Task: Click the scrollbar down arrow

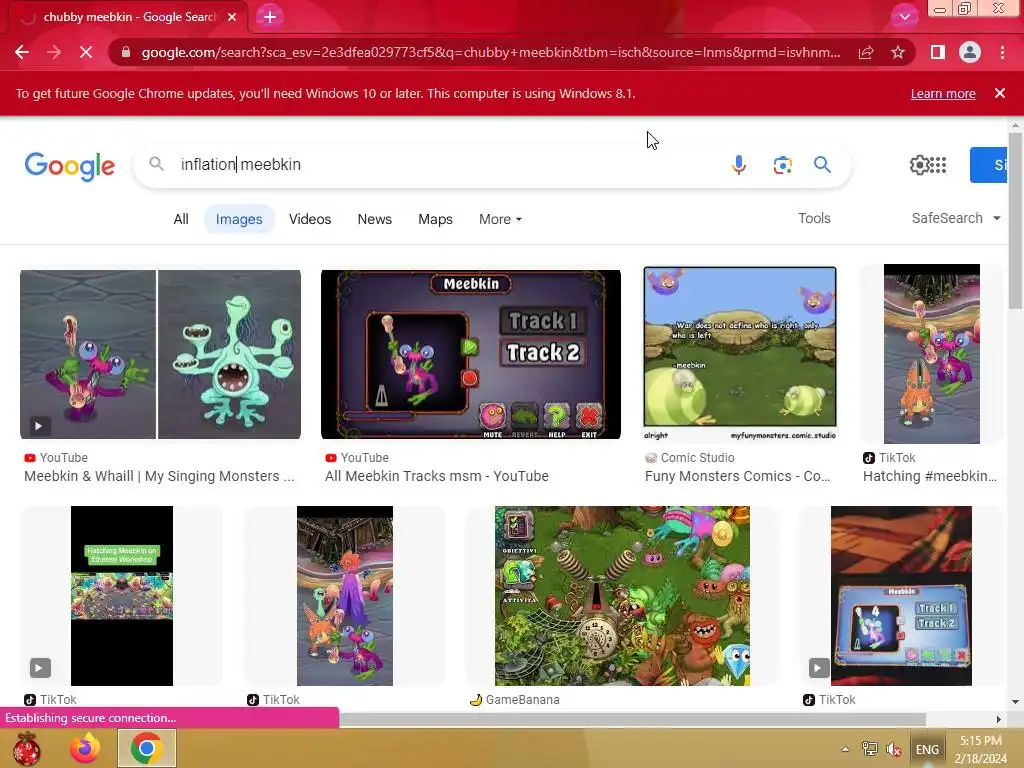Action: 1015,702
